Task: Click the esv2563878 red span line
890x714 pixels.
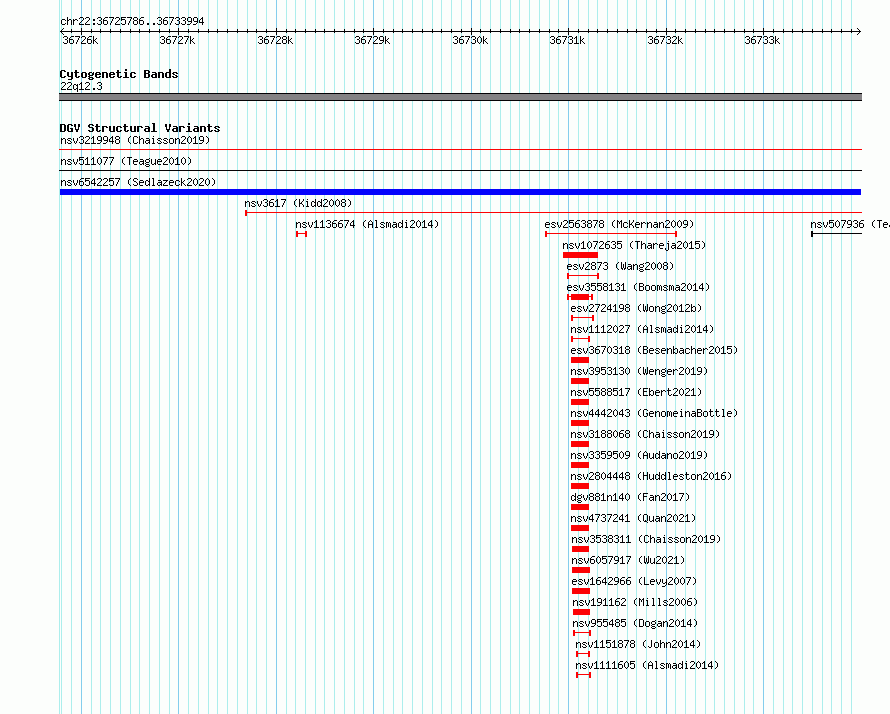Action: click(x=611, y=234)
